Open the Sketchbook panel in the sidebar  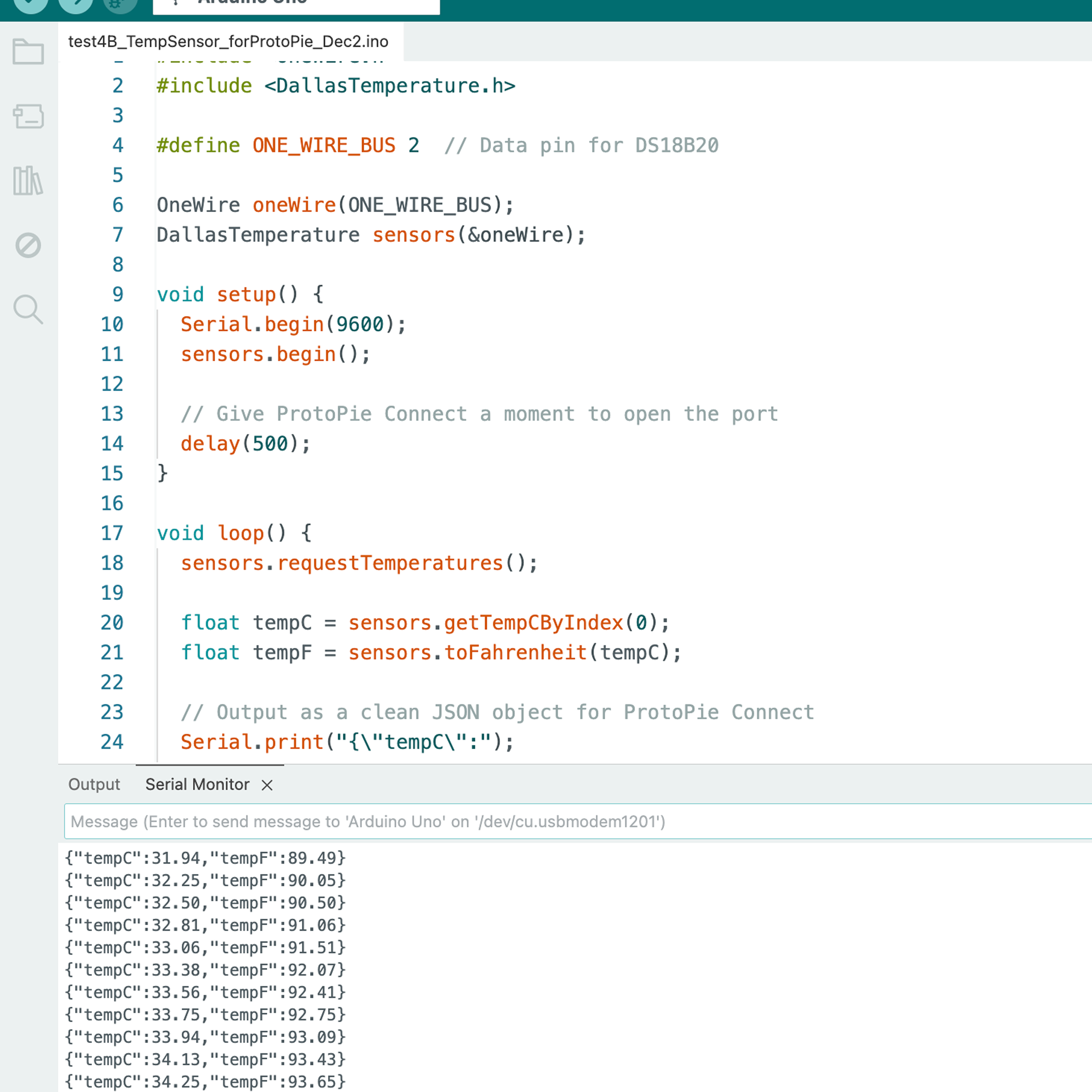(x=28, y=52)
